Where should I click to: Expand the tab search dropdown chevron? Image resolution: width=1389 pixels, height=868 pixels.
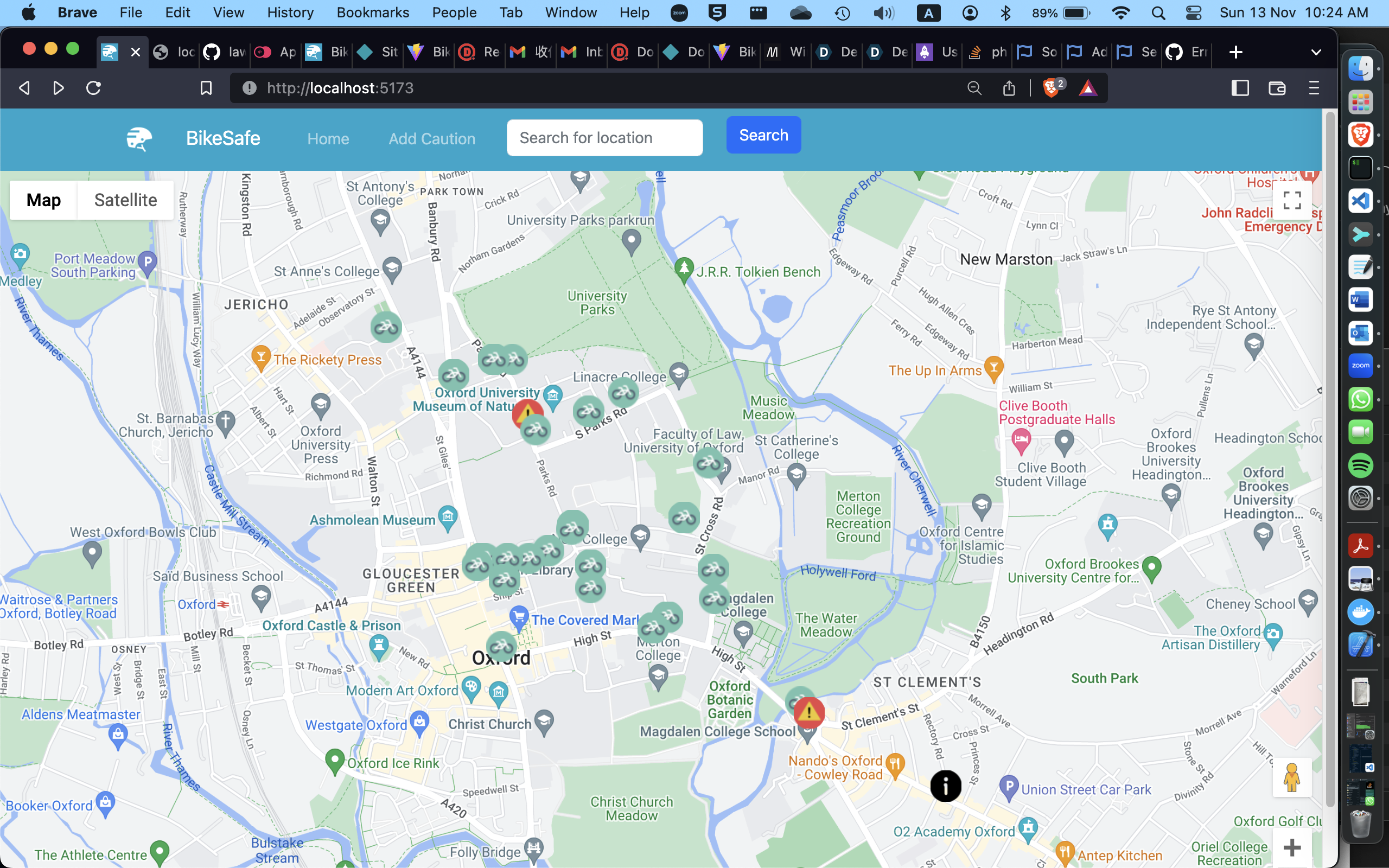(1316, 52)
